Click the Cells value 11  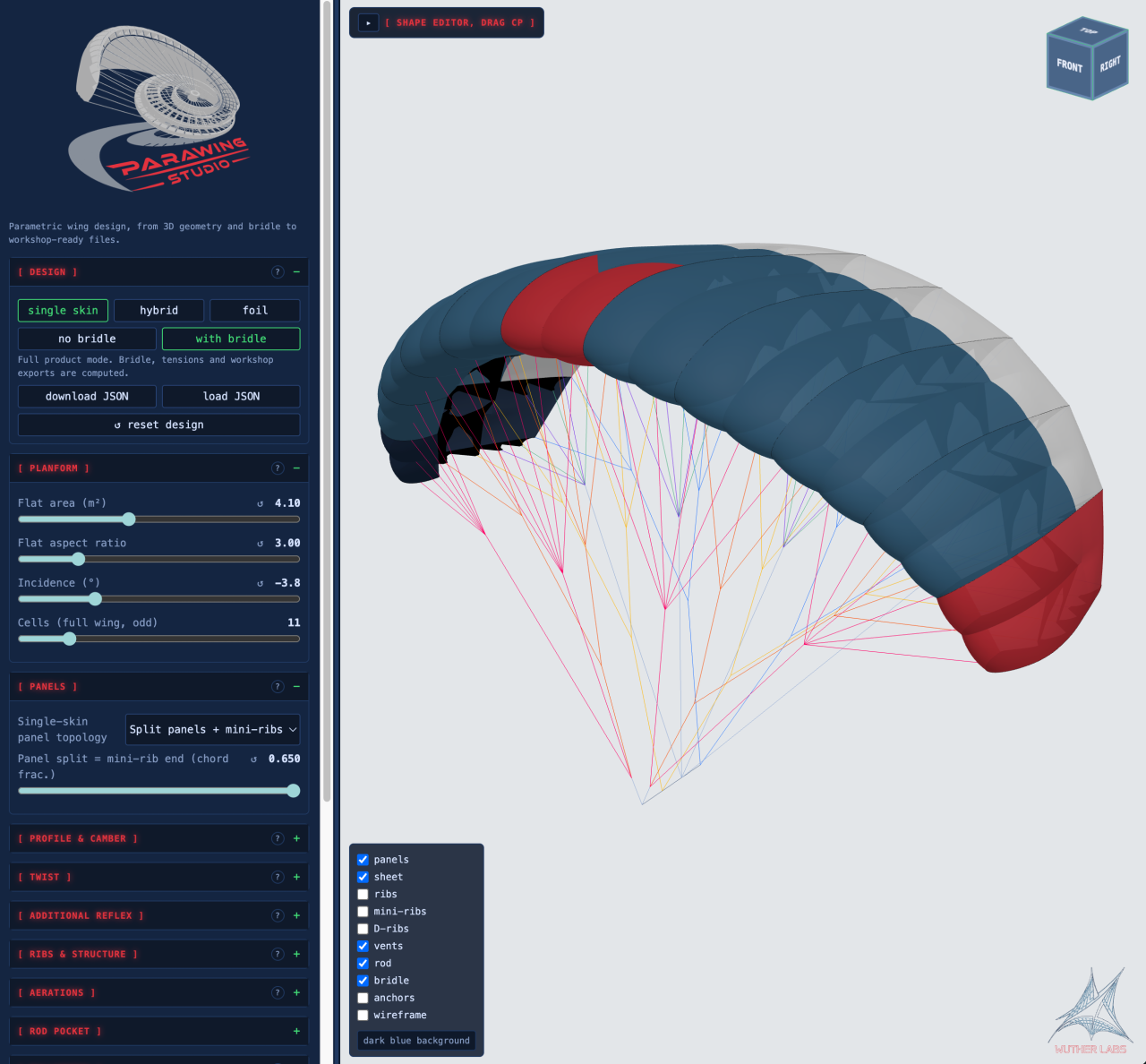pyautogui.click(x=294, y=623)
